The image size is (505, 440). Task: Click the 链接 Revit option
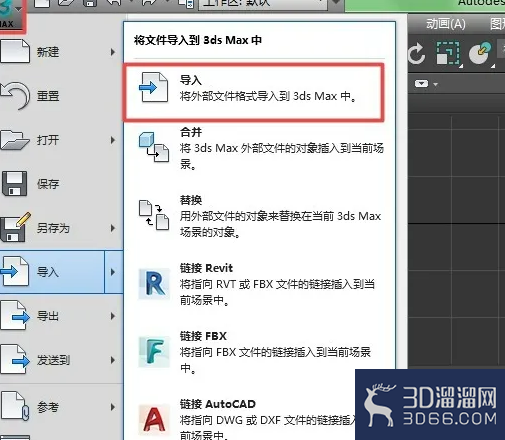pos(260,284)
